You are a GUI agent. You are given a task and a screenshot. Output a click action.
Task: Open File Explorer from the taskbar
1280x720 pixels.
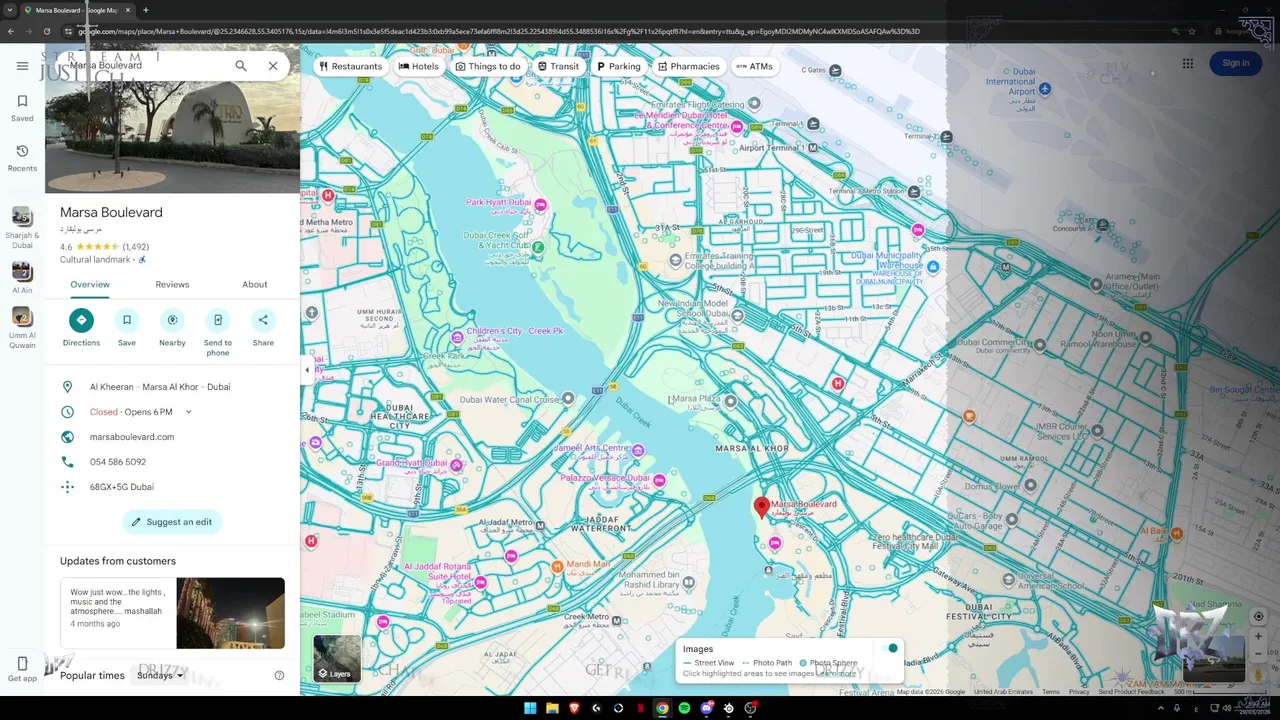552,708
